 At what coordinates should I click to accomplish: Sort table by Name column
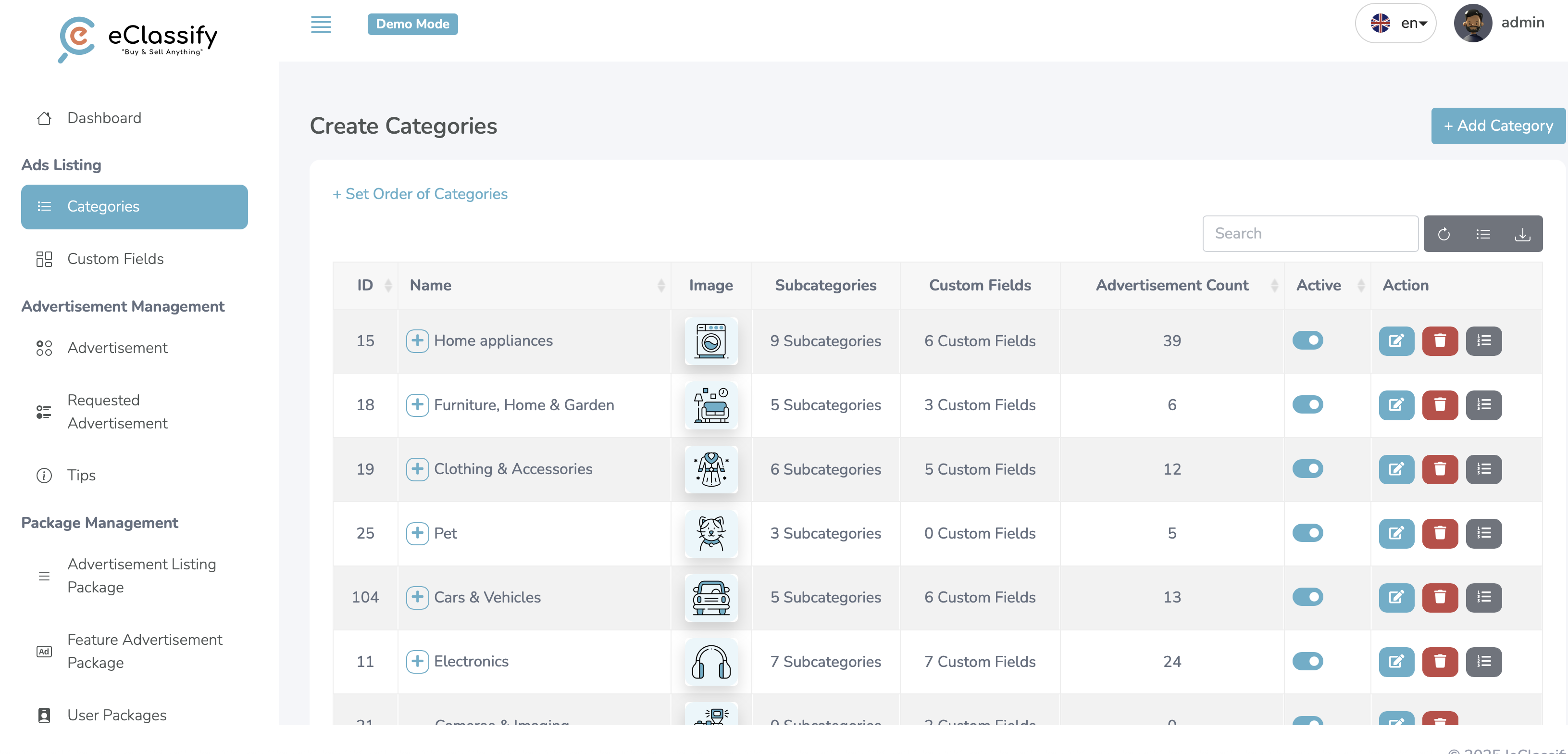(x=535, y=285)
